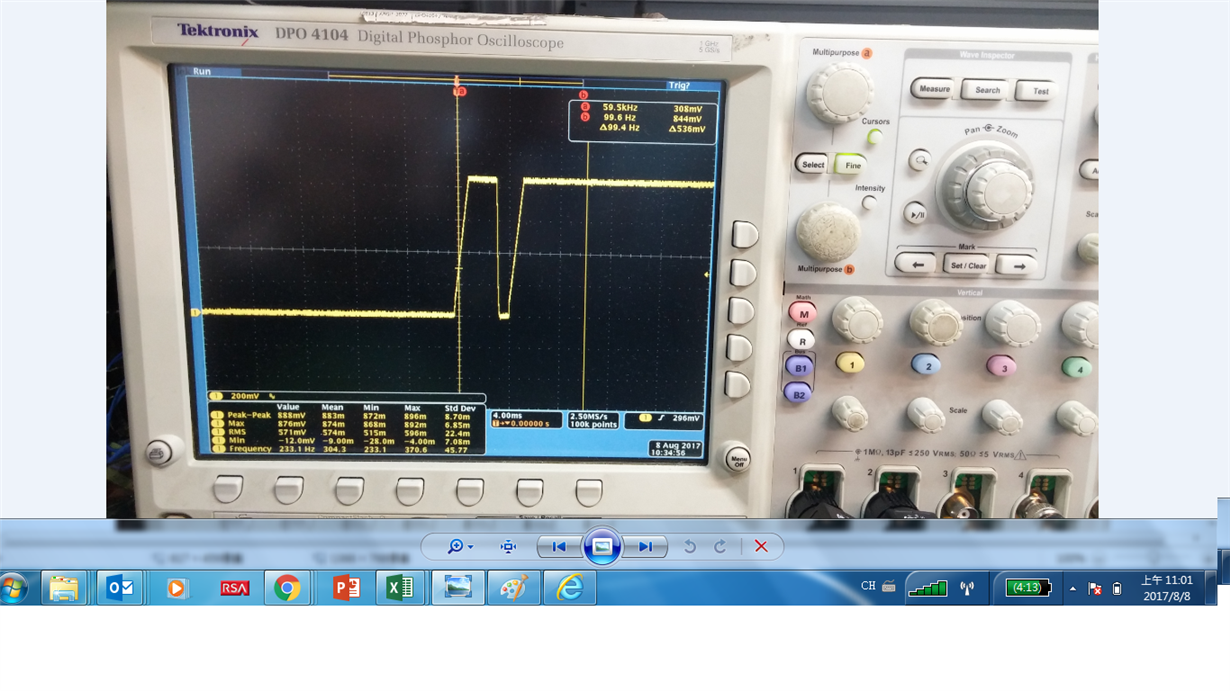The image size is (1230, 691).
Task: Go to the next picture
Action: pyautogui.click(x=645, y=546)
